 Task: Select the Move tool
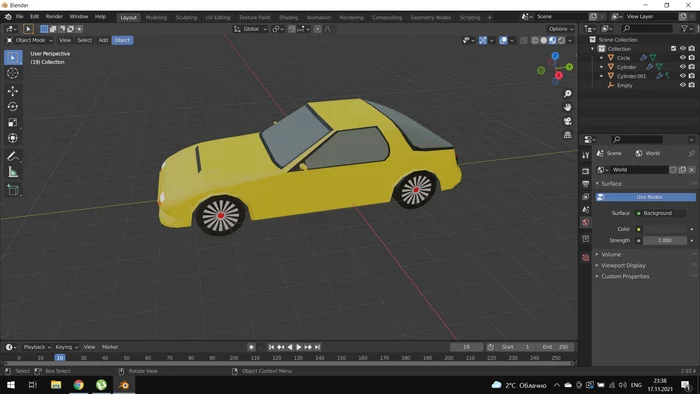(12, 91)
